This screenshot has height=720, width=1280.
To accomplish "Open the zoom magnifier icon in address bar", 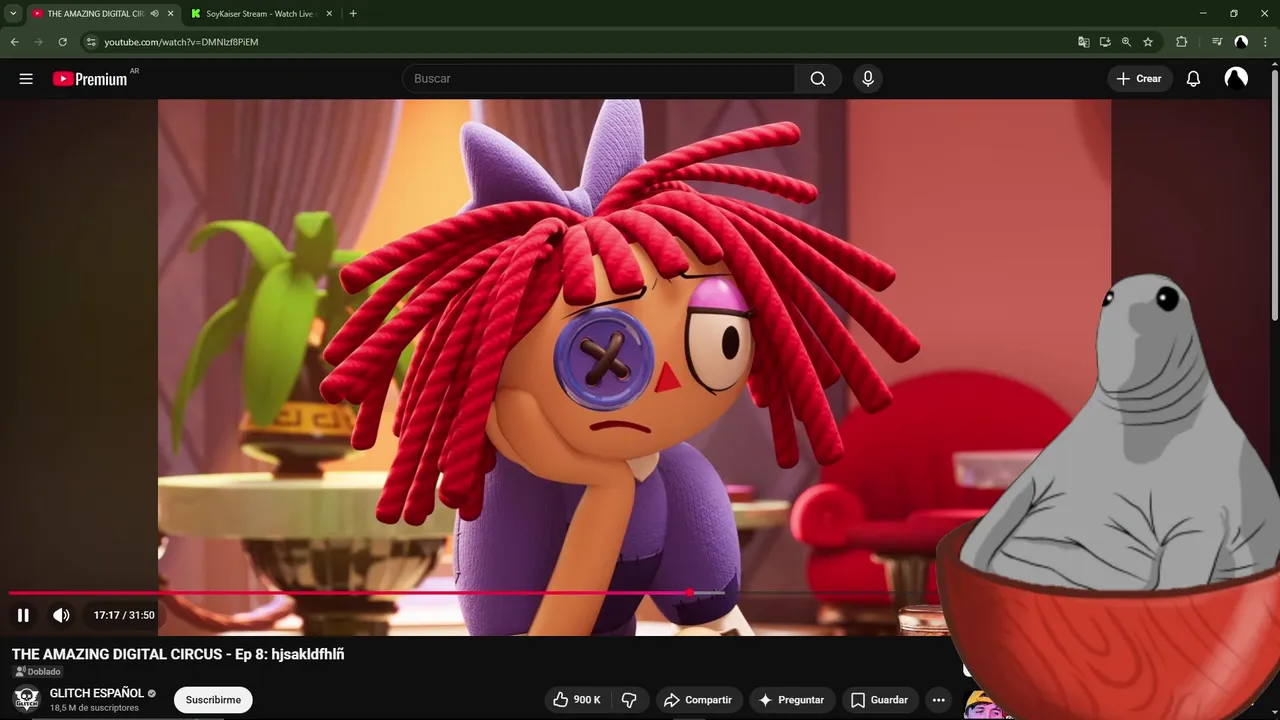I will (x=1126, y=42).
